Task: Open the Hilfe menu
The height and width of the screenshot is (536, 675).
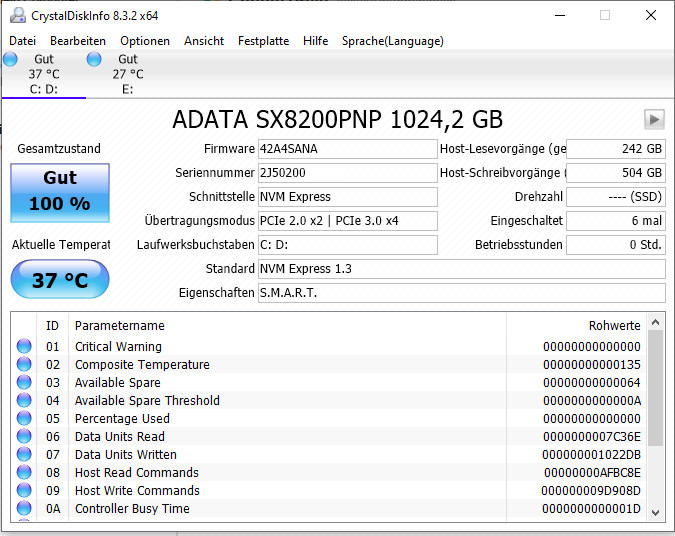Action: click(316, 41)
